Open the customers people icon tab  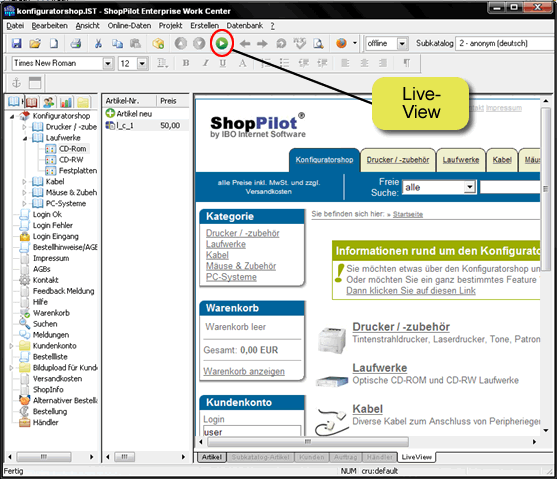(x=49, y=102)
